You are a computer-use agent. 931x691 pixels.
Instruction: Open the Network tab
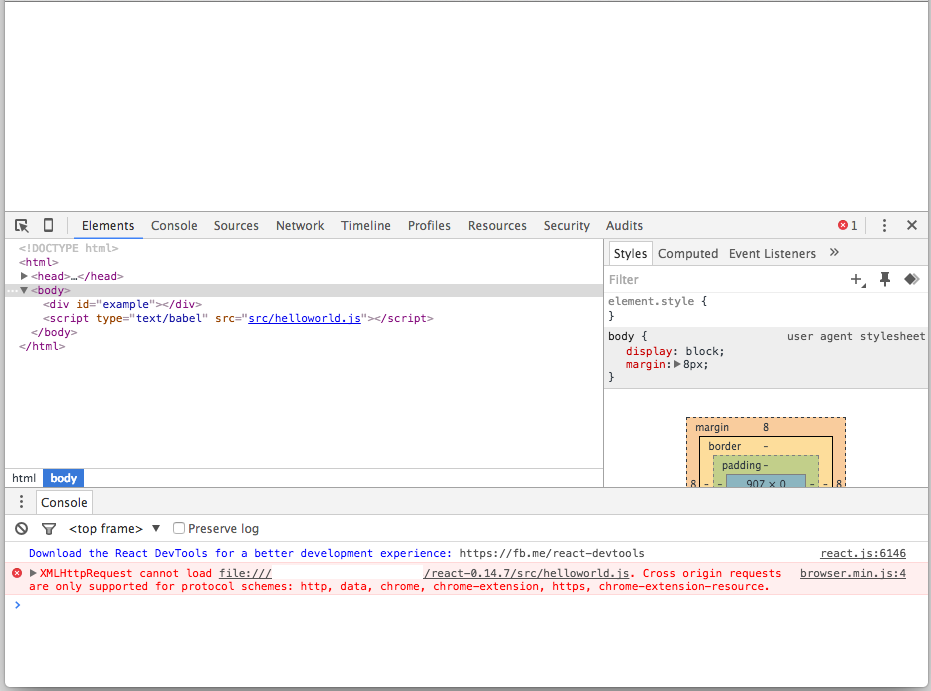[x=300, y=226]
